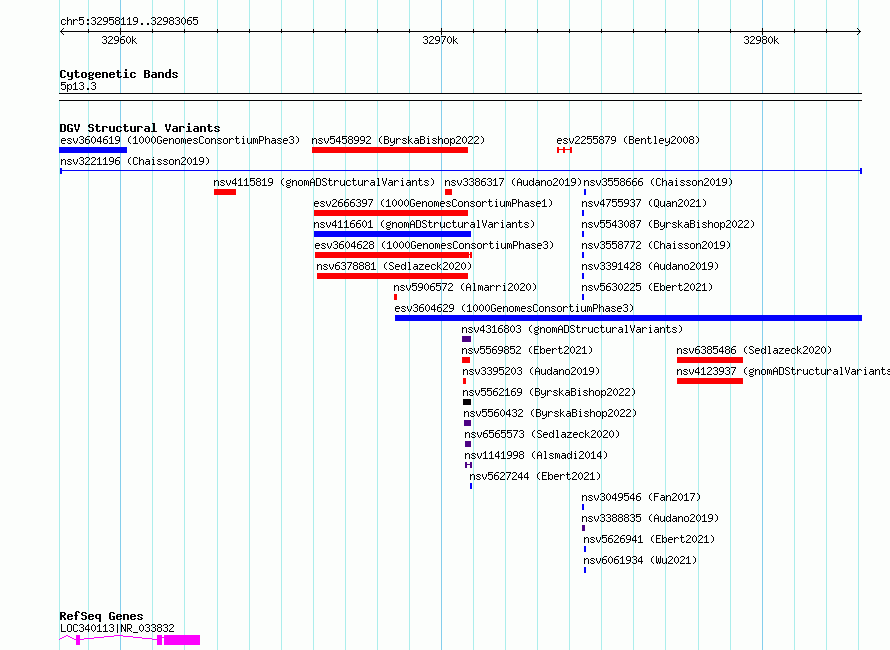
Task: Open nsv5569852 (Ebert2021) label
Action: (527, 350)
